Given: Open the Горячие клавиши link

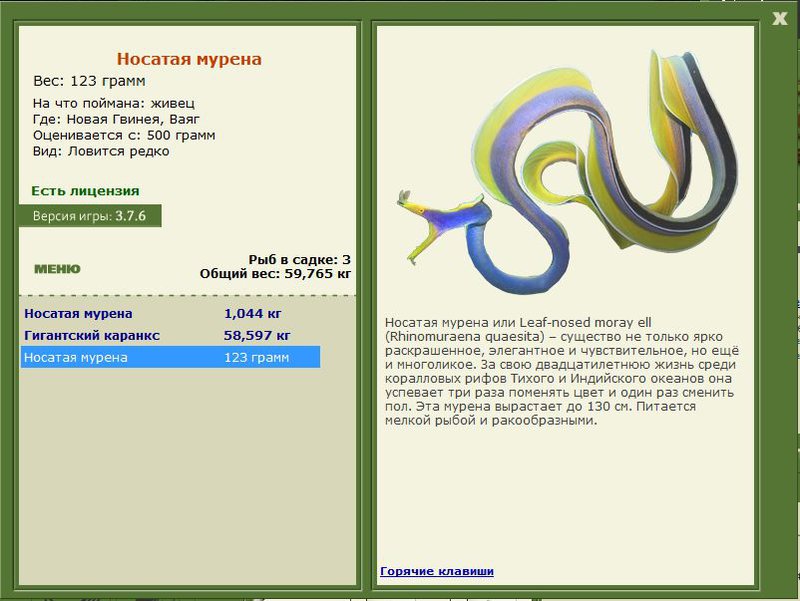Looking at the screenshot, I should (x=437, y=571).
